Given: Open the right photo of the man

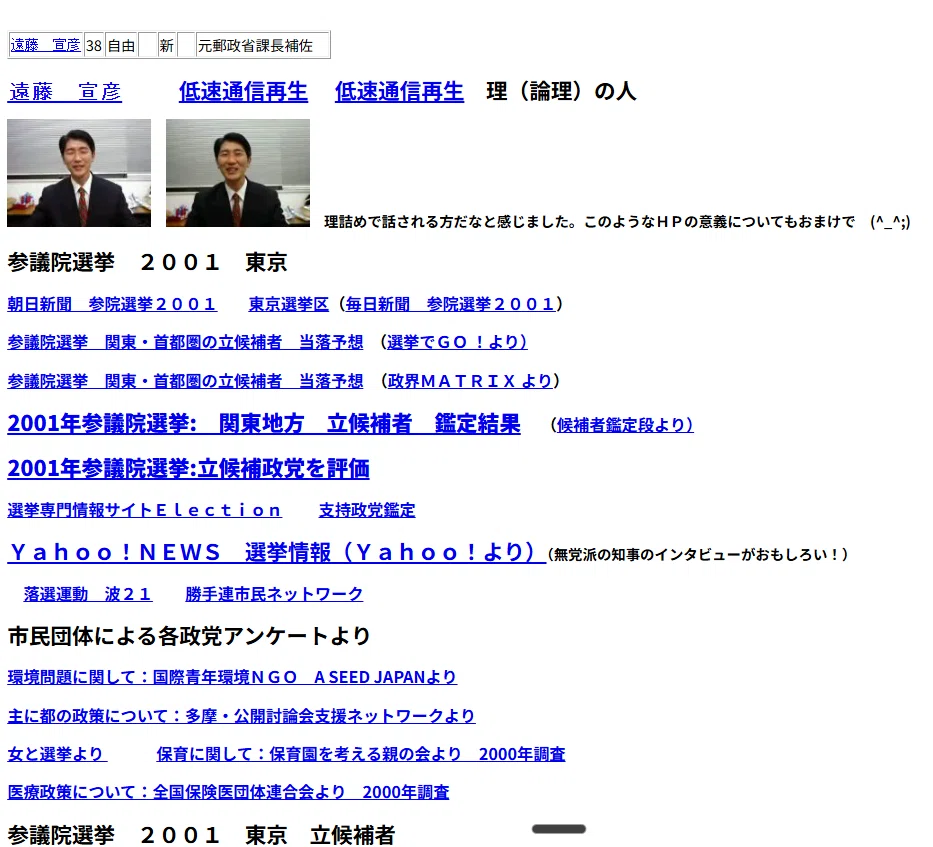Looking at the screenshot, I should pyautogui.click(x=238, y=173).
